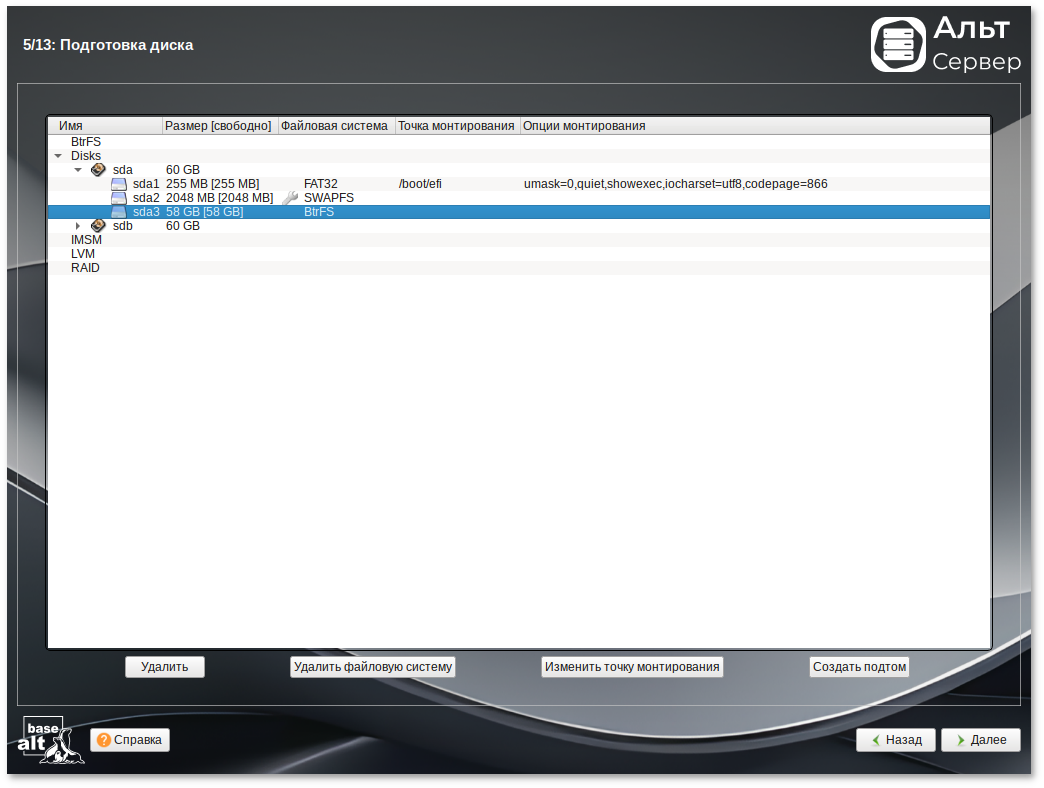Expand the sdb disk node
The image size is (1044, 788).
click(x=78, y=226)
